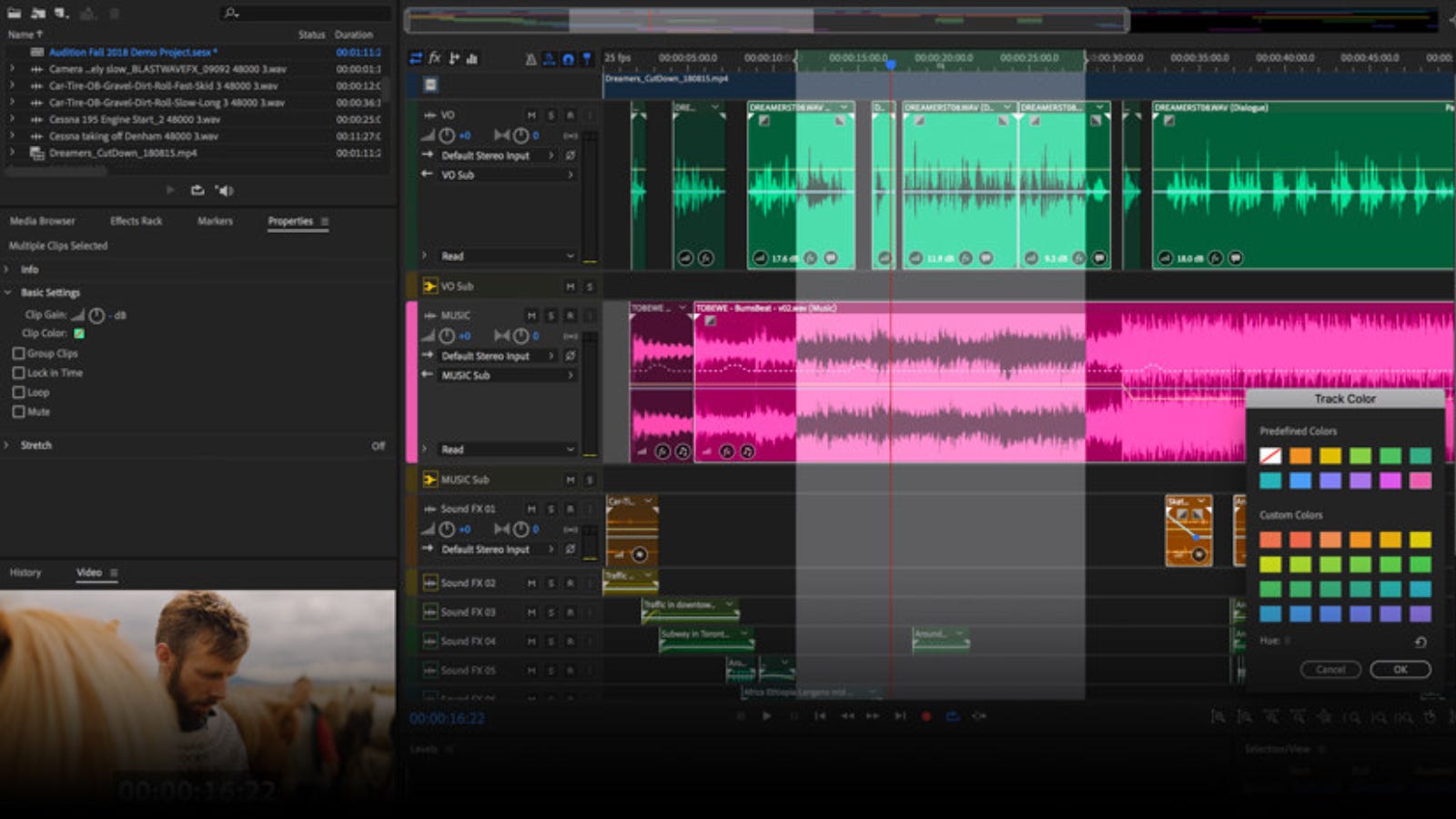Click the Inputs/Outputs toggle icon
This screenshot has height=819, width=1456.
point(416,58)
